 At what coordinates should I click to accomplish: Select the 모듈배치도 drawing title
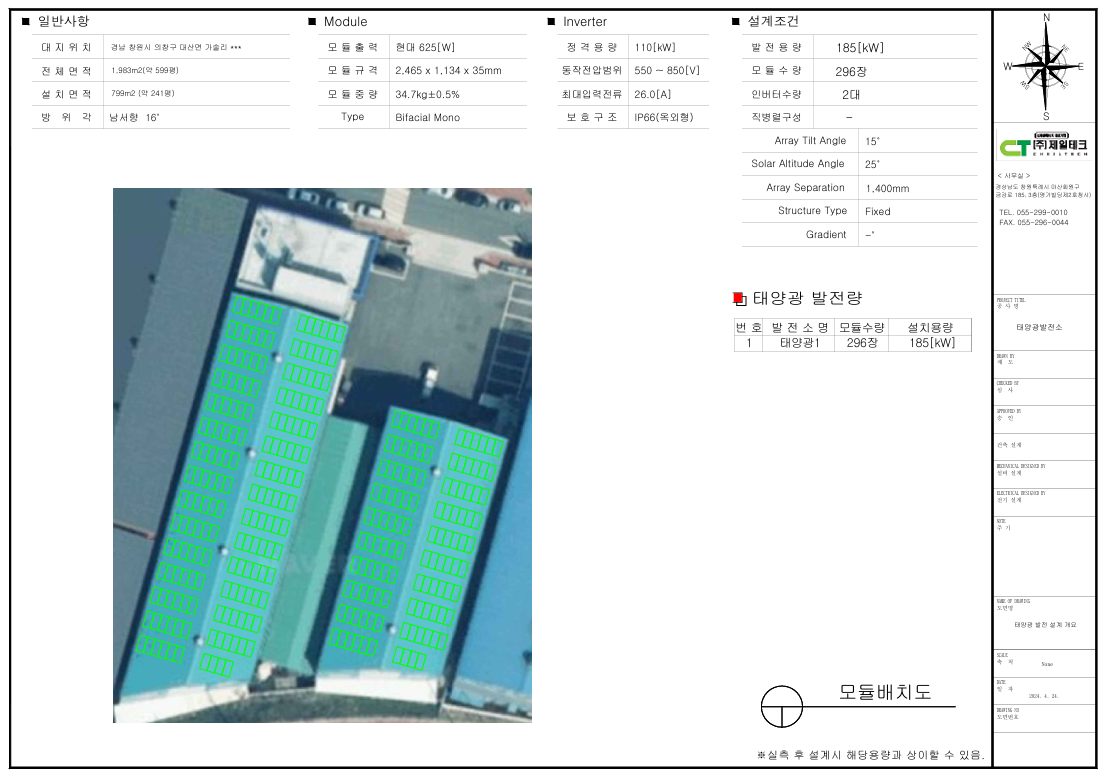[x=884, y=692]
